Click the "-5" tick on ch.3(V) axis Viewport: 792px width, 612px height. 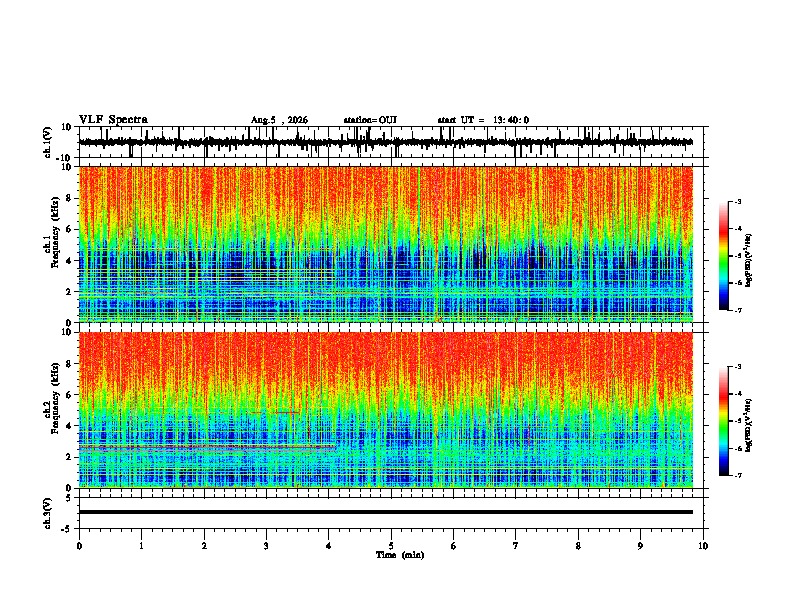pyautogui.click(x=68, y=529)
